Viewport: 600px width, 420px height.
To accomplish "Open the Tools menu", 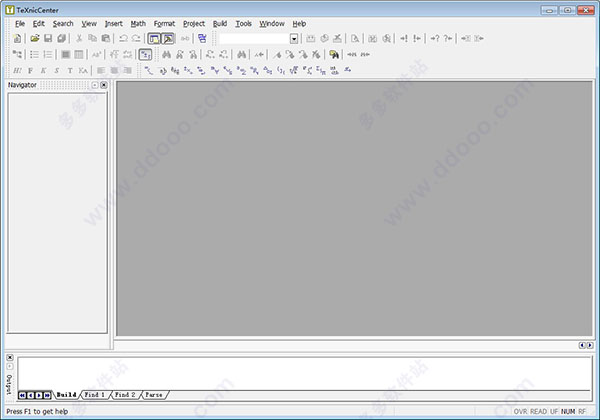I will (x=243, y=24).
